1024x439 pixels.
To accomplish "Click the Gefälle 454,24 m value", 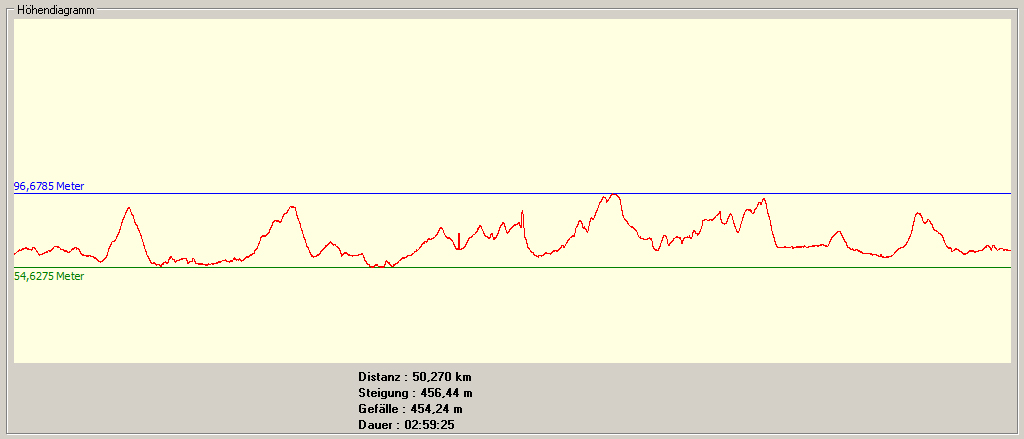I will pyautogui.click(x=410, y=409).
